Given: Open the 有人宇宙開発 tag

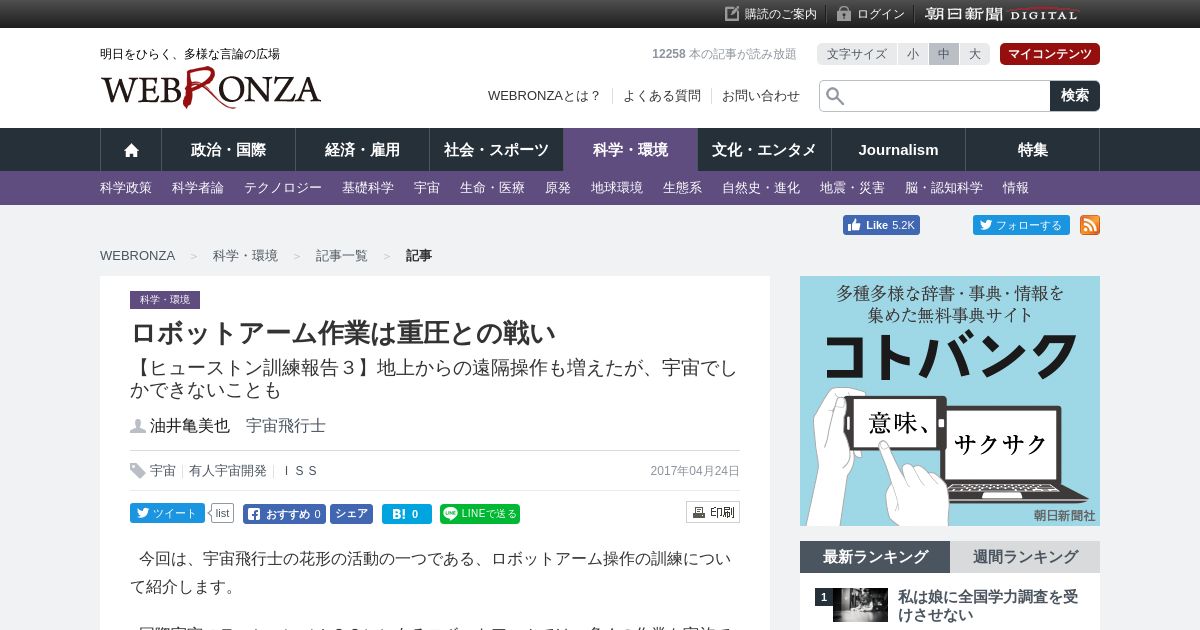Looking at the screenshot, I should (228, 471).
